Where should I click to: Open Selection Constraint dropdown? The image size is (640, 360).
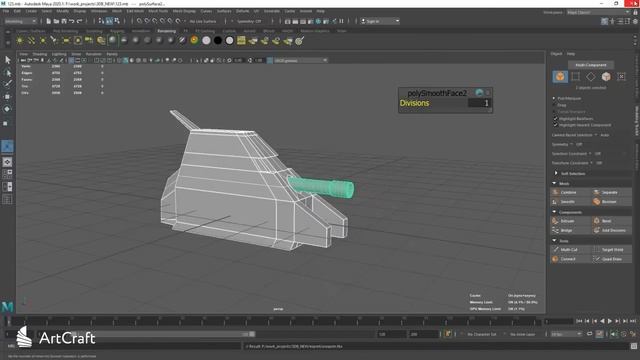click(590, 153)
